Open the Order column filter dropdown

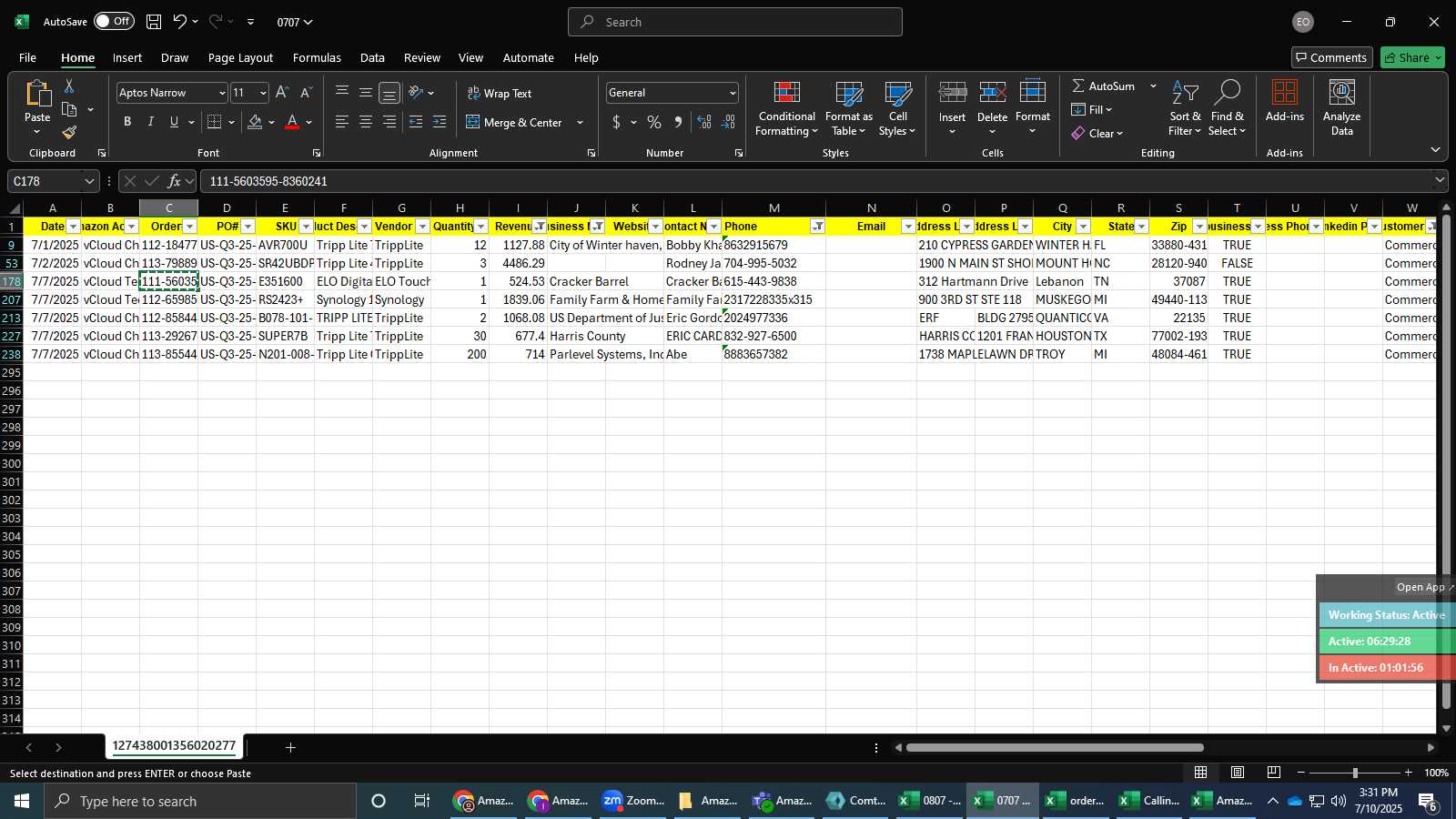click(x=190, y=227)
